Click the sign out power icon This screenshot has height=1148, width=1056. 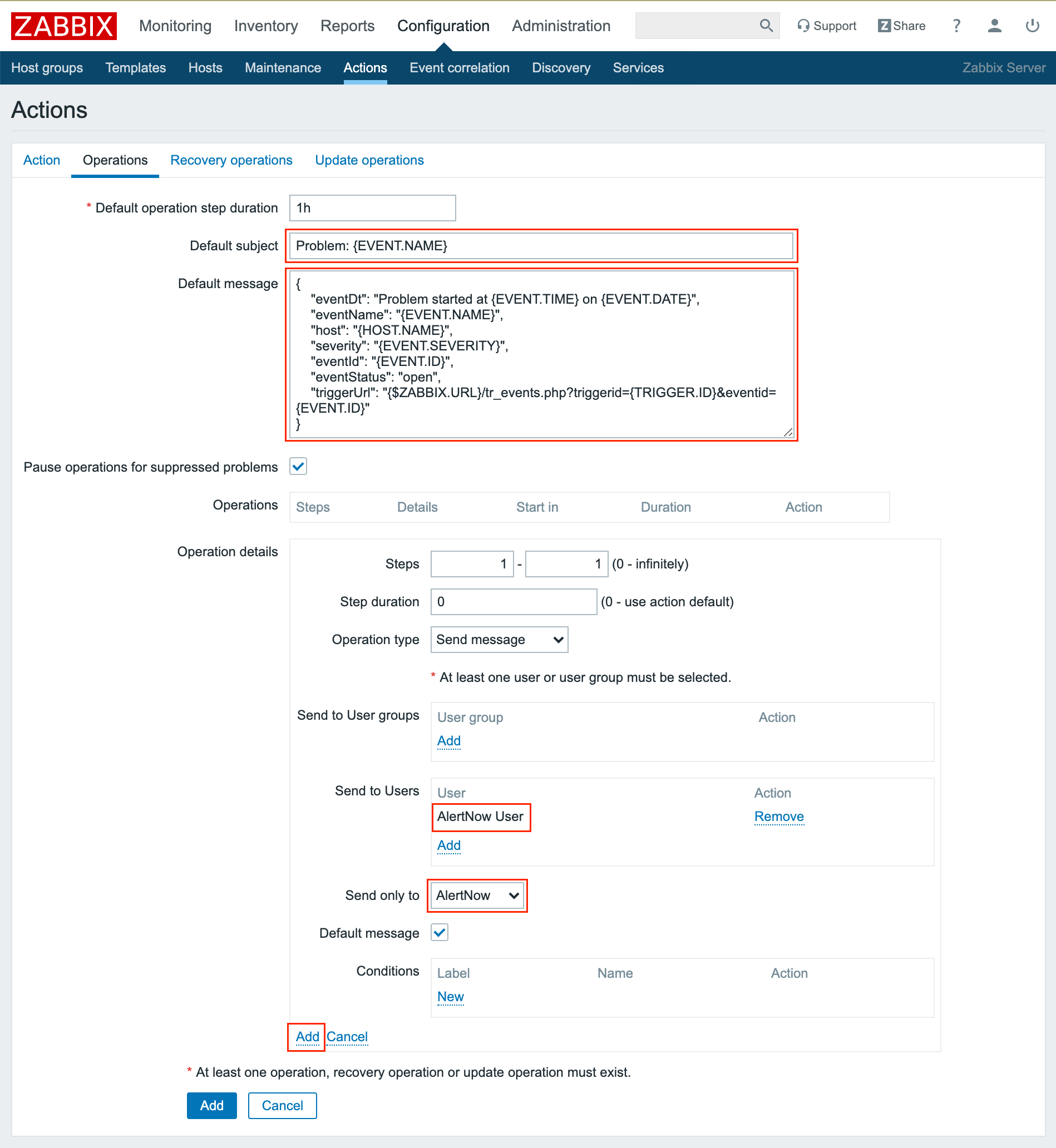[1032, 26]
